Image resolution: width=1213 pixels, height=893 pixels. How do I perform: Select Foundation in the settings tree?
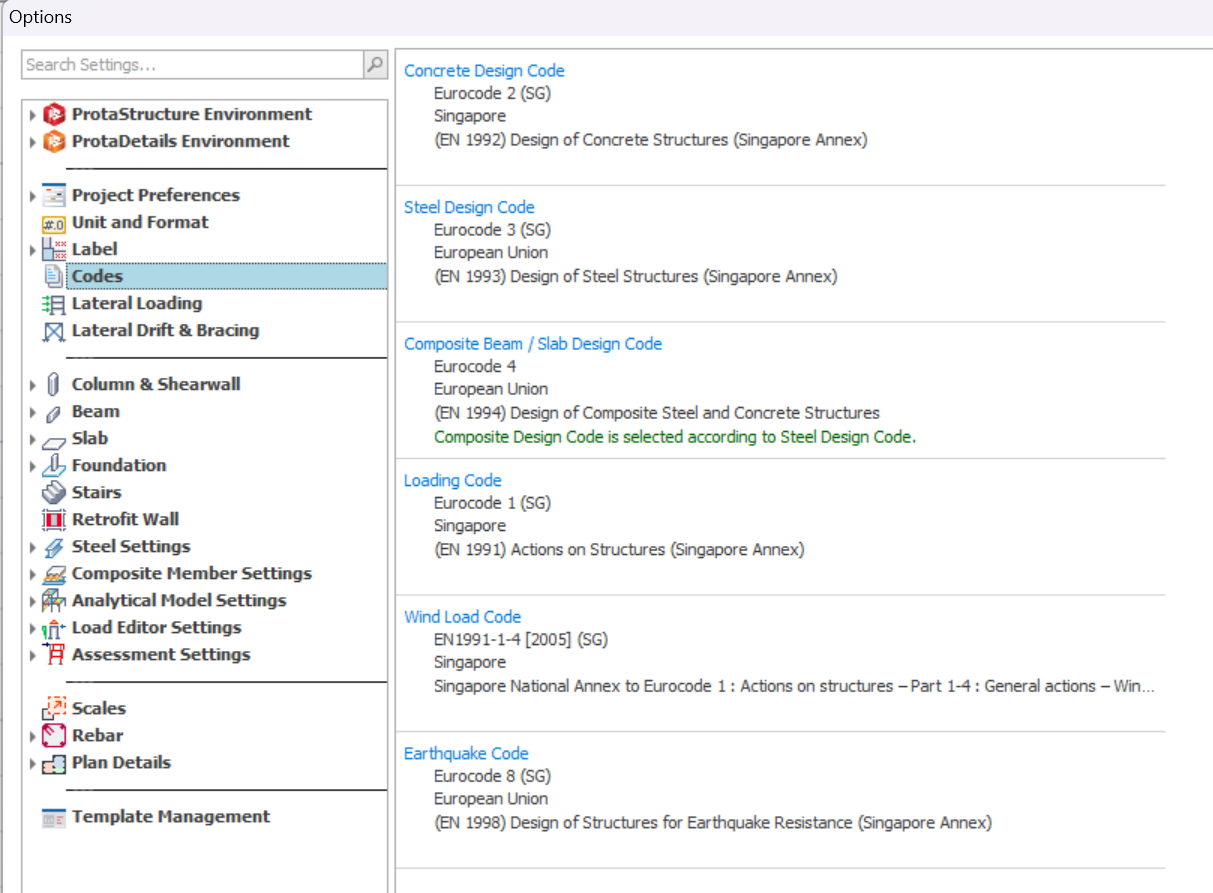point(118,465)
